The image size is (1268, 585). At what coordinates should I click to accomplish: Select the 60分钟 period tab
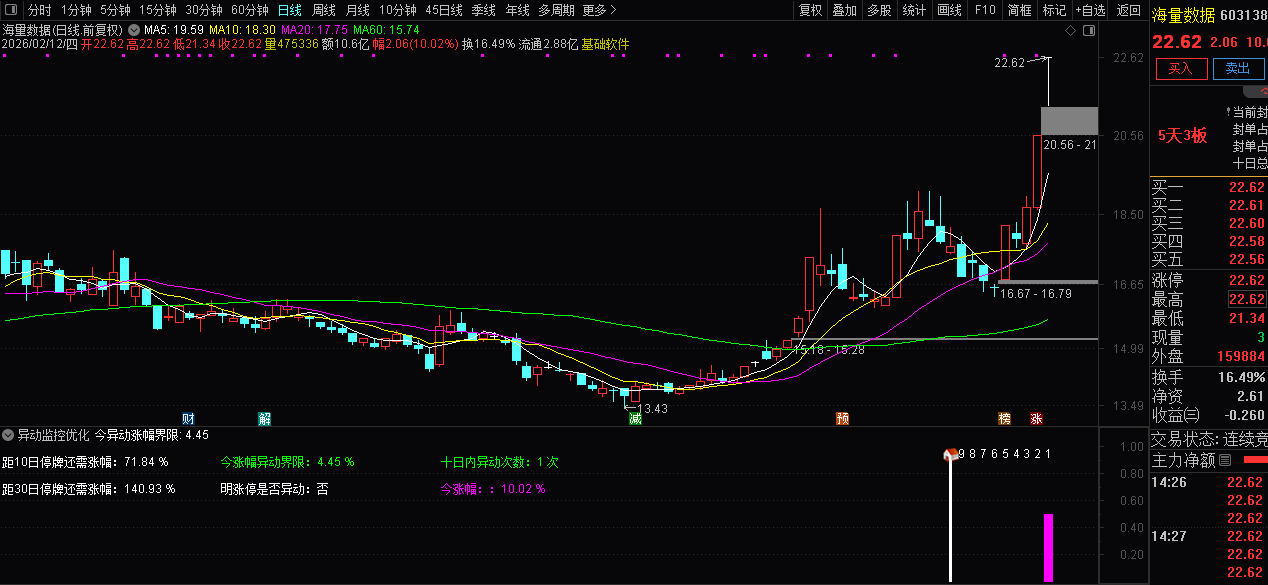coord(249,10)
